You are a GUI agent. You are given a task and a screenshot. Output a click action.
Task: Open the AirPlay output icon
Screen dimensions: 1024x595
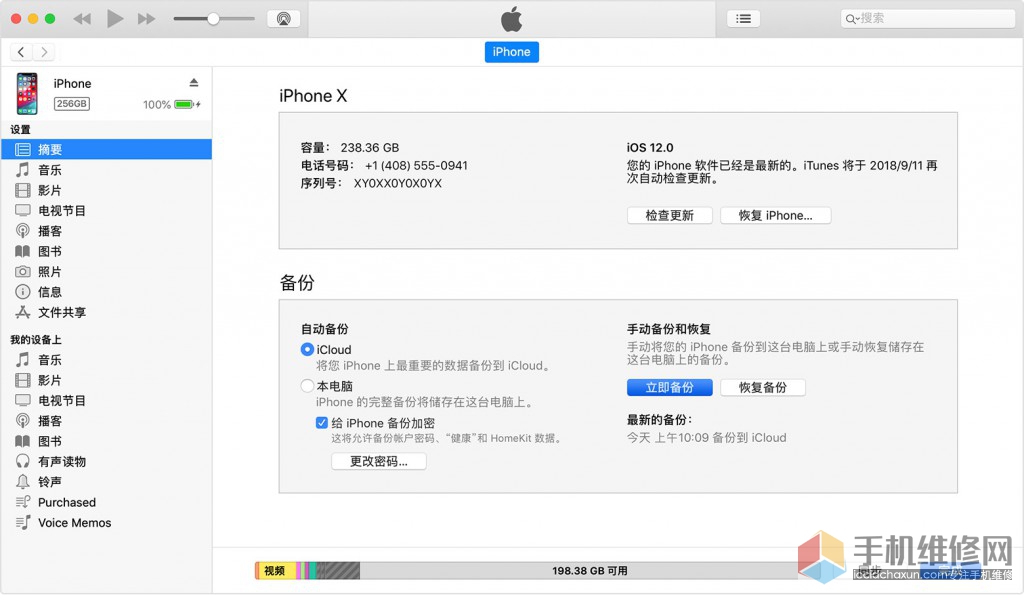[283, 18]
